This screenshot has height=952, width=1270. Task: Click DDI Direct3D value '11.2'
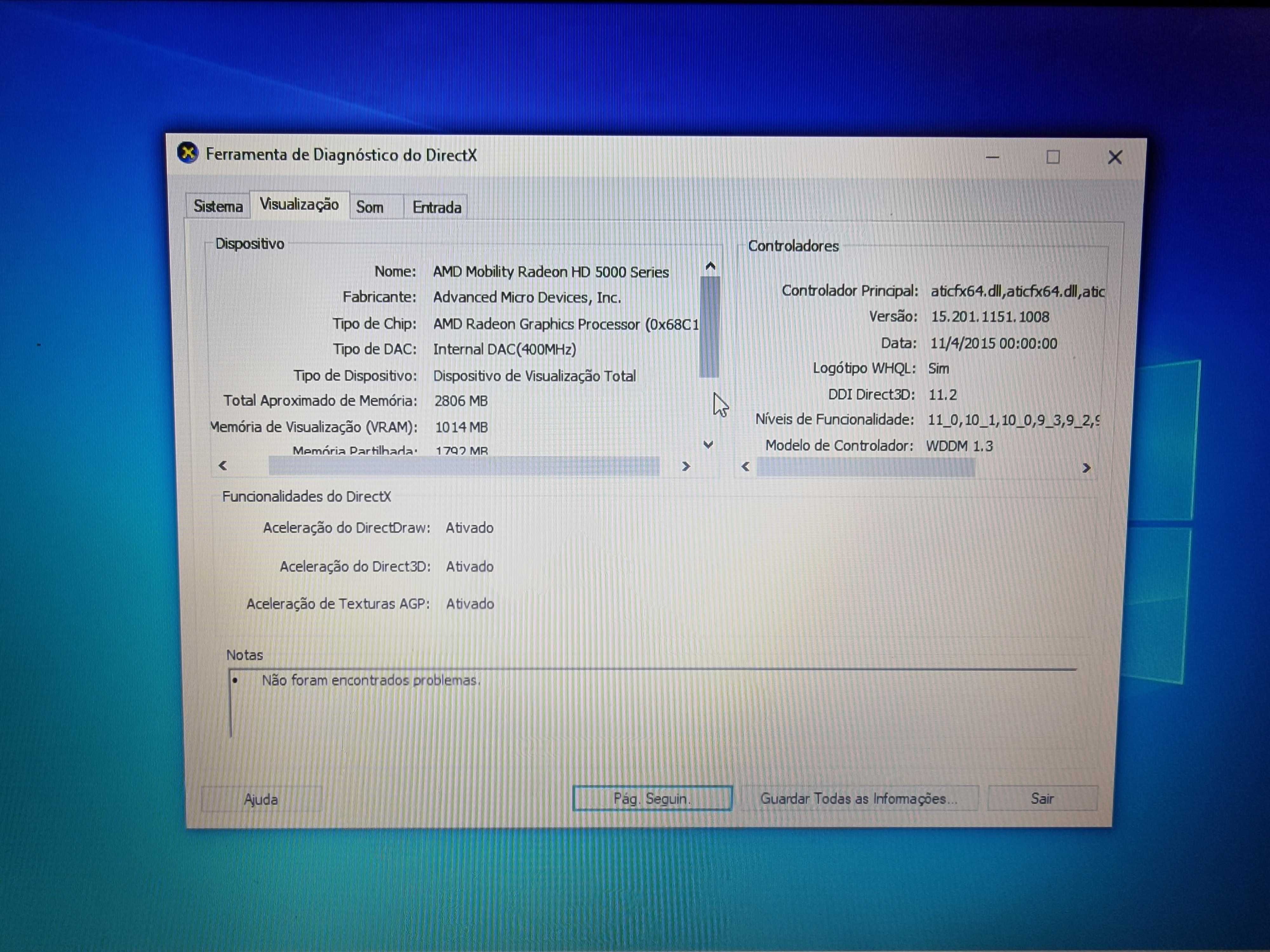coord(943,395)
